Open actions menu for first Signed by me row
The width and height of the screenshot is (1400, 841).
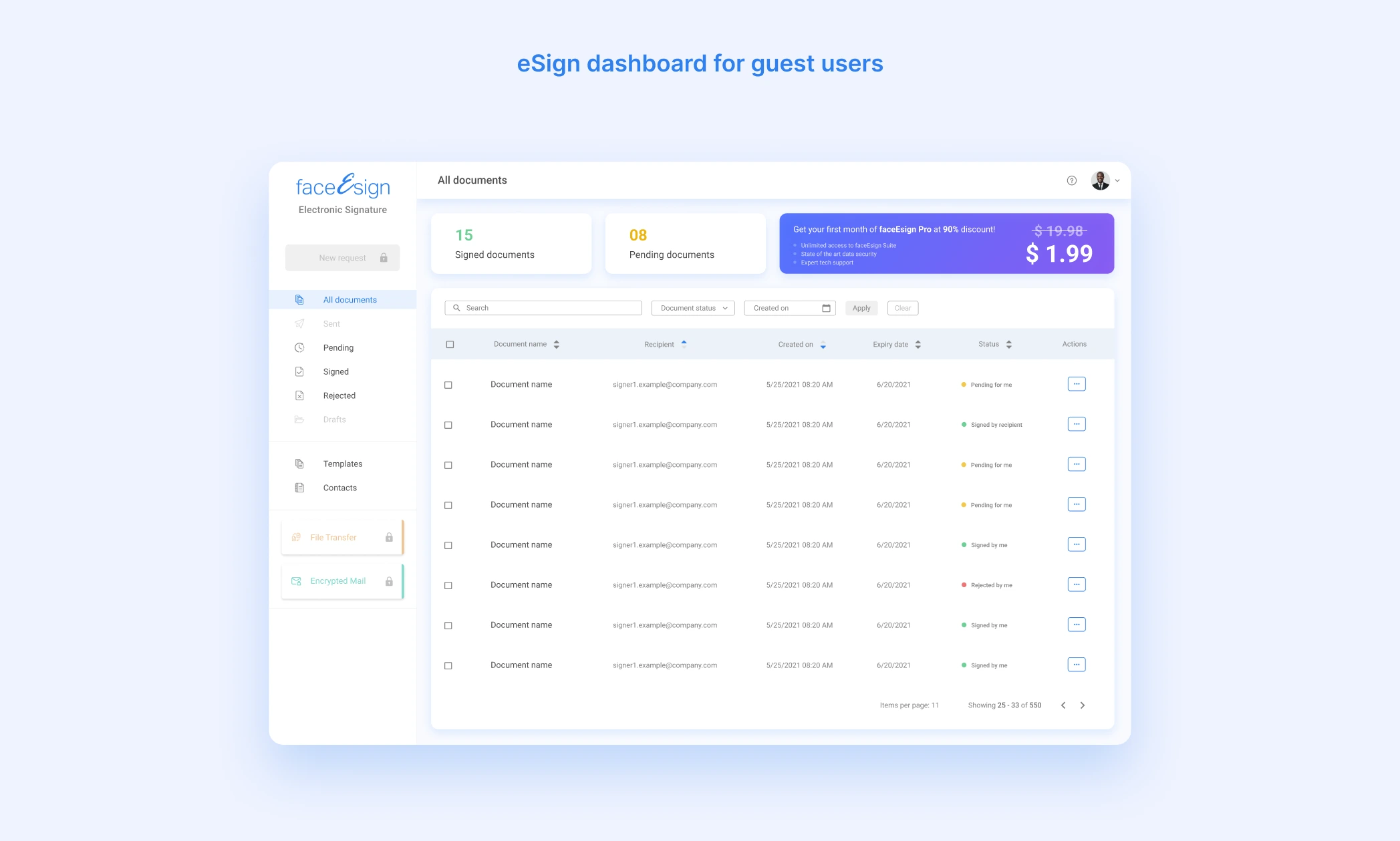coord(1077,544)
